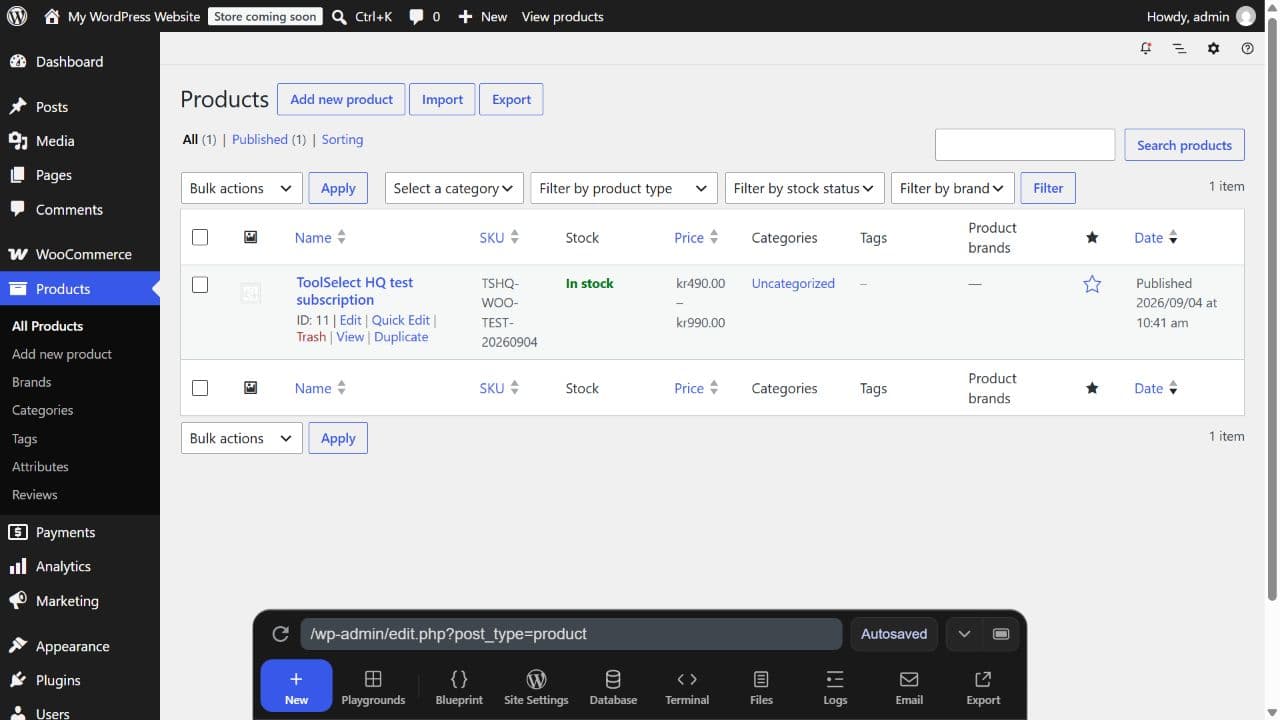Sort products by the Price column header

click(696, 237)
